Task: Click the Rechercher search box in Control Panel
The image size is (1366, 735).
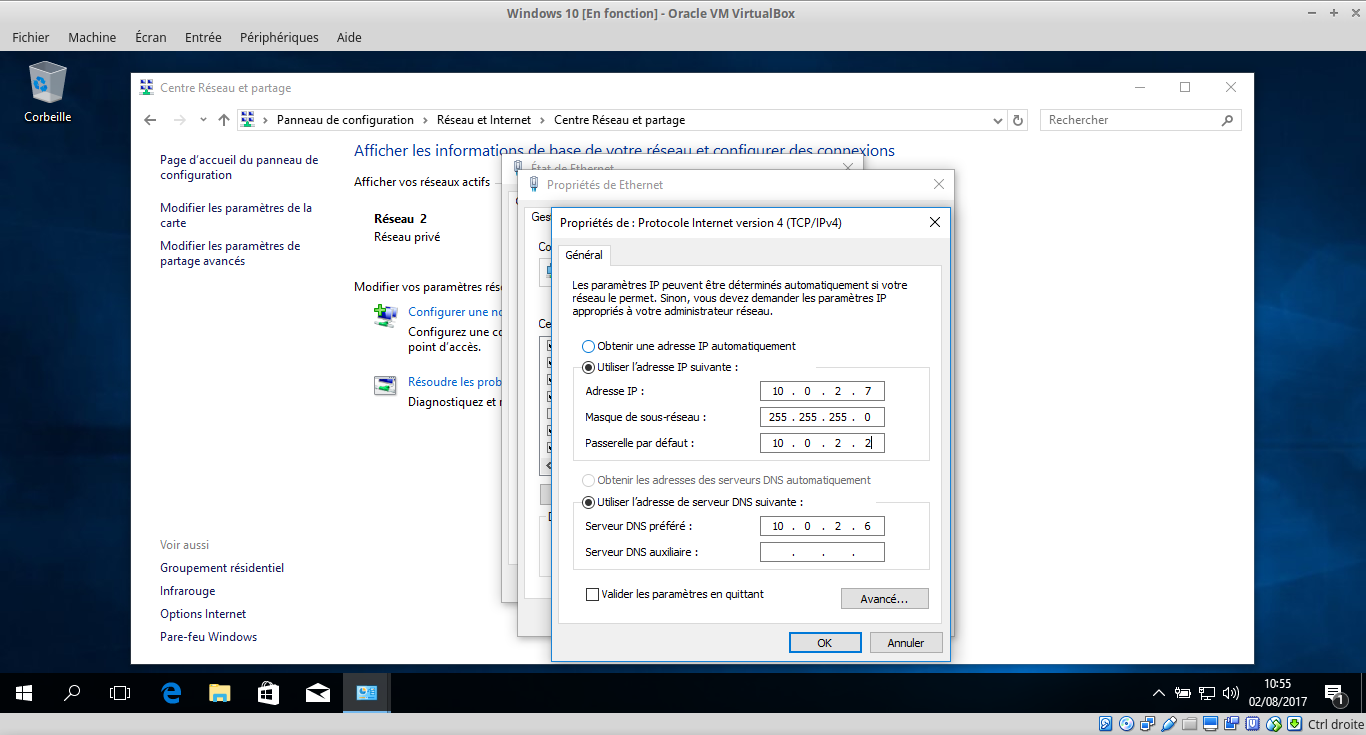Action: (1140, 120)
